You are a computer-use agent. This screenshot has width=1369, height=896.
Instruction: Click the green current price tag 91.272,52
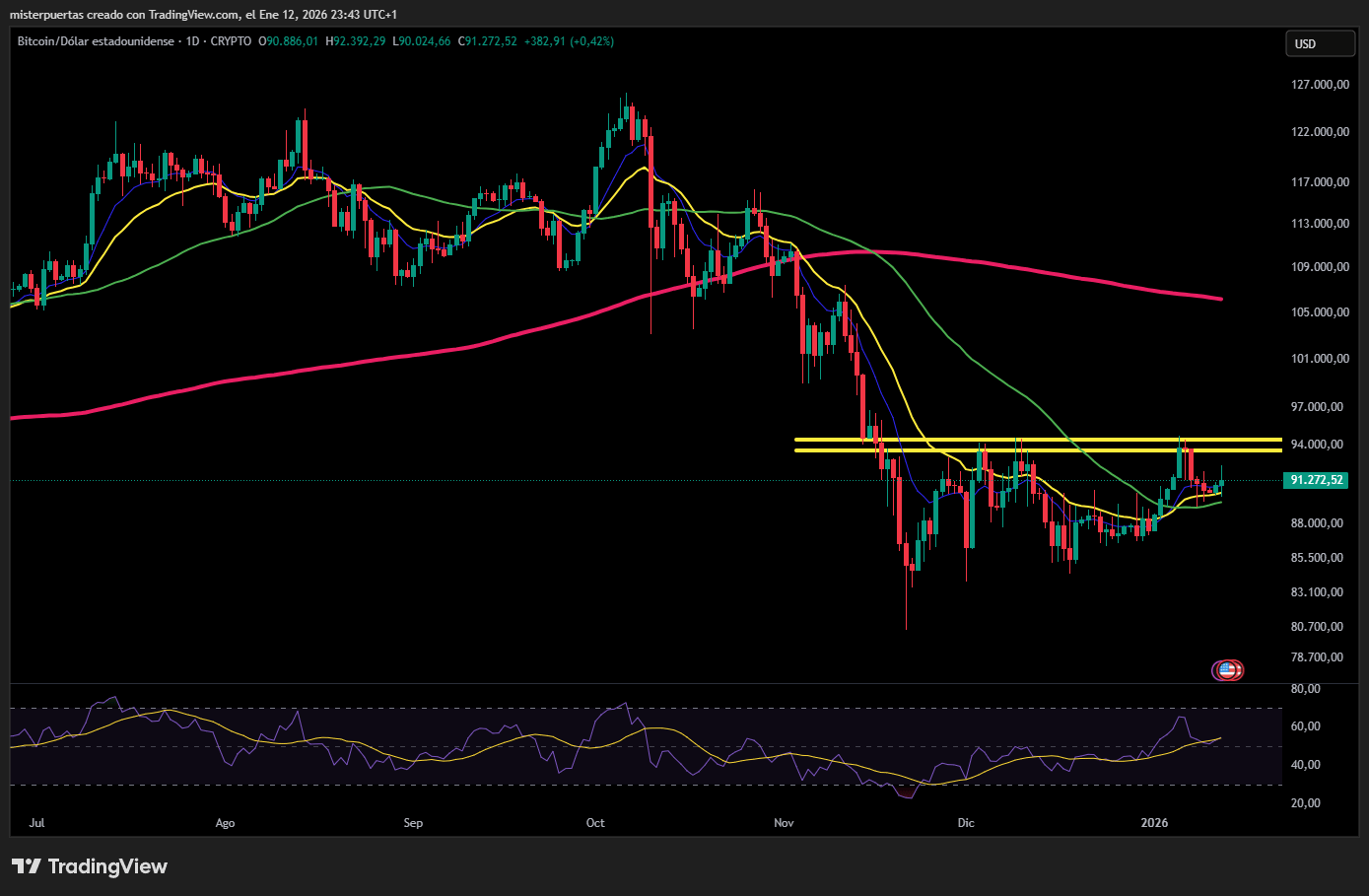(1316, 480)
